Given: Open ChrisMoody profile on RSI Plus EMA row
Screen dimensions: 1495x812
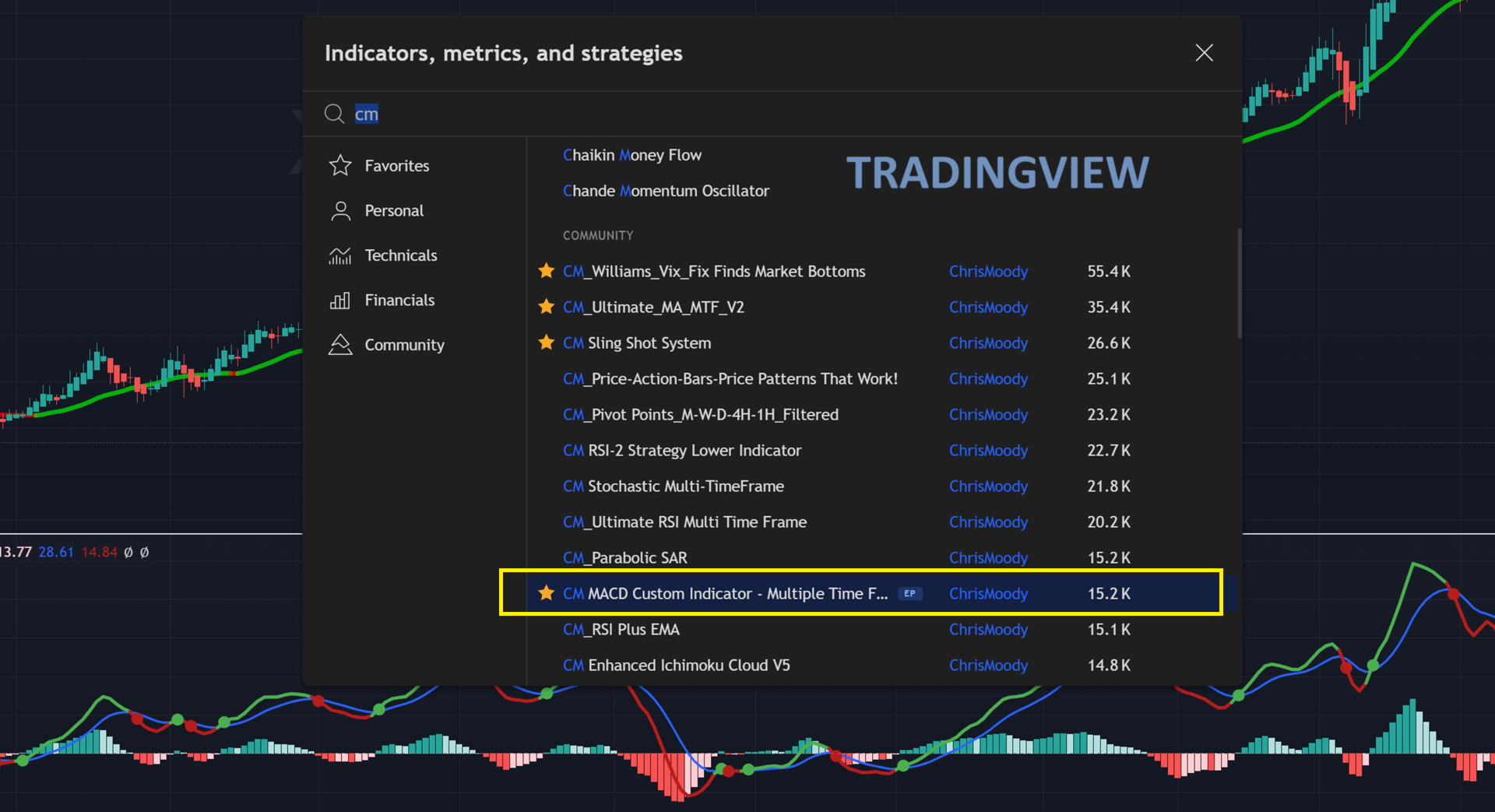Looking at the screenshot, I should coord(988,630).
